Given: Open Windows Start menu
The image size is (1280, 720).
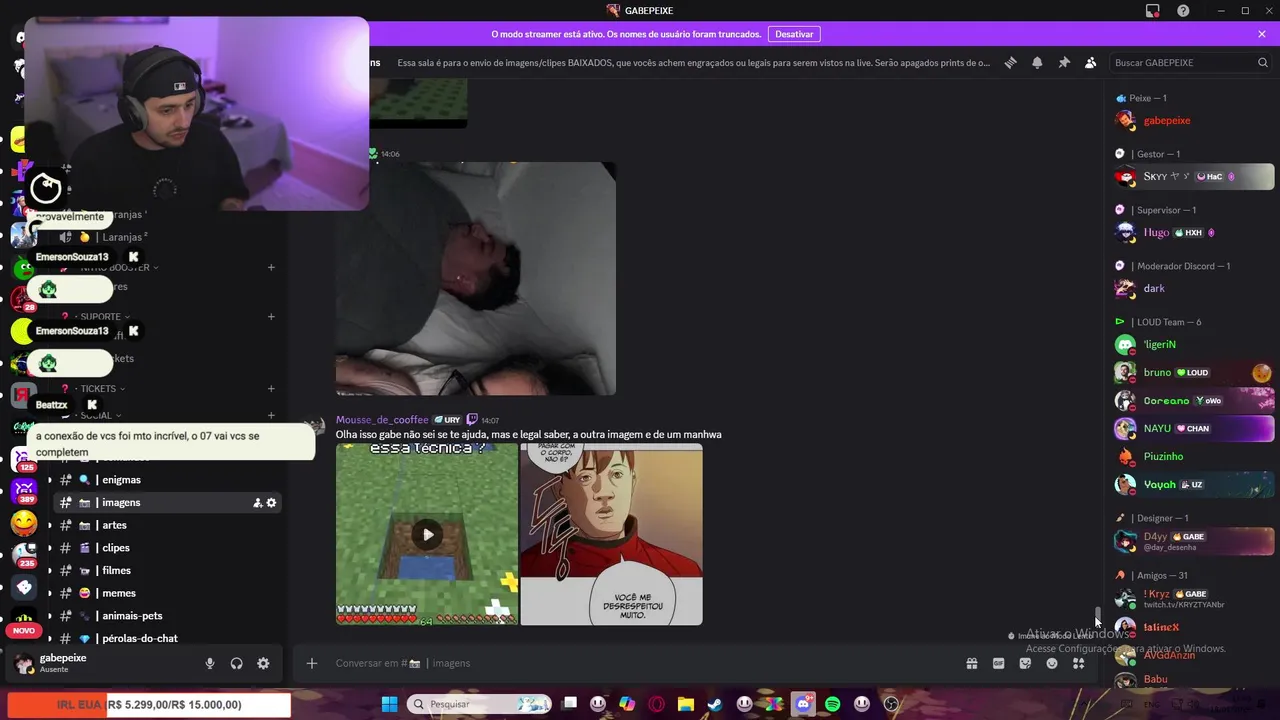Looking at the screenshot, I should 389,704.
